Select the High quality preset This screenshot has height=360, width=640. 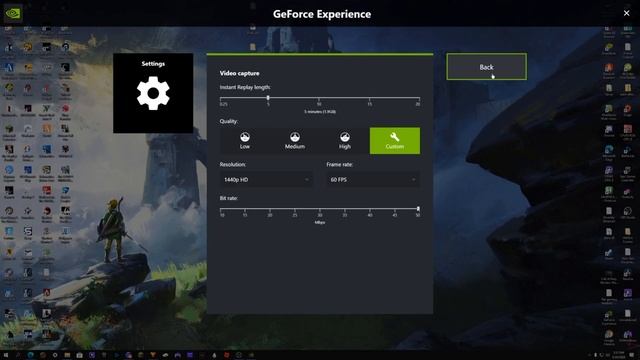pos(344,141)
